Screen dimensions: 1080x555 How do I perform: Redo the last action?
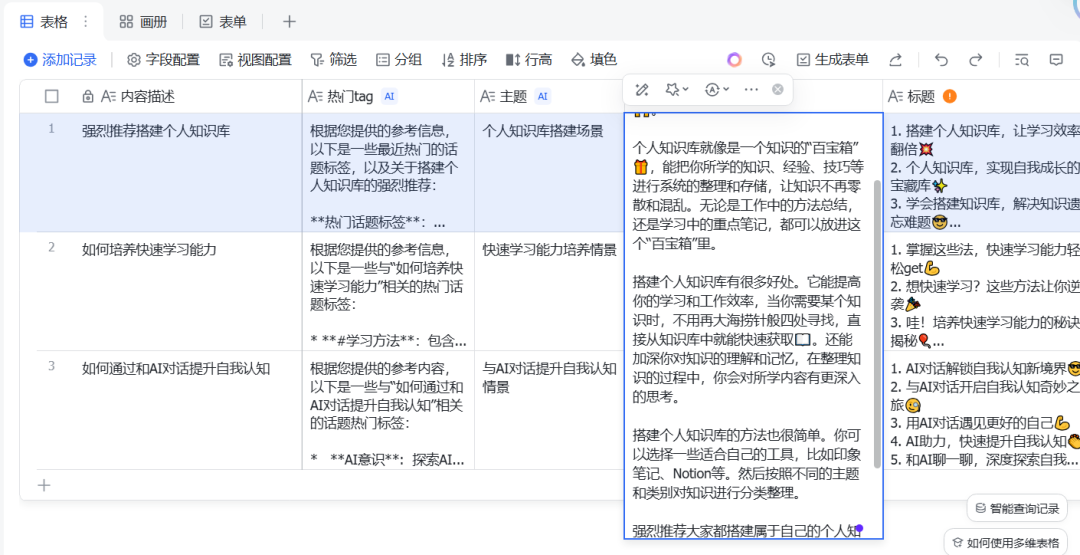pyautogui.click(x=975, y=60)
